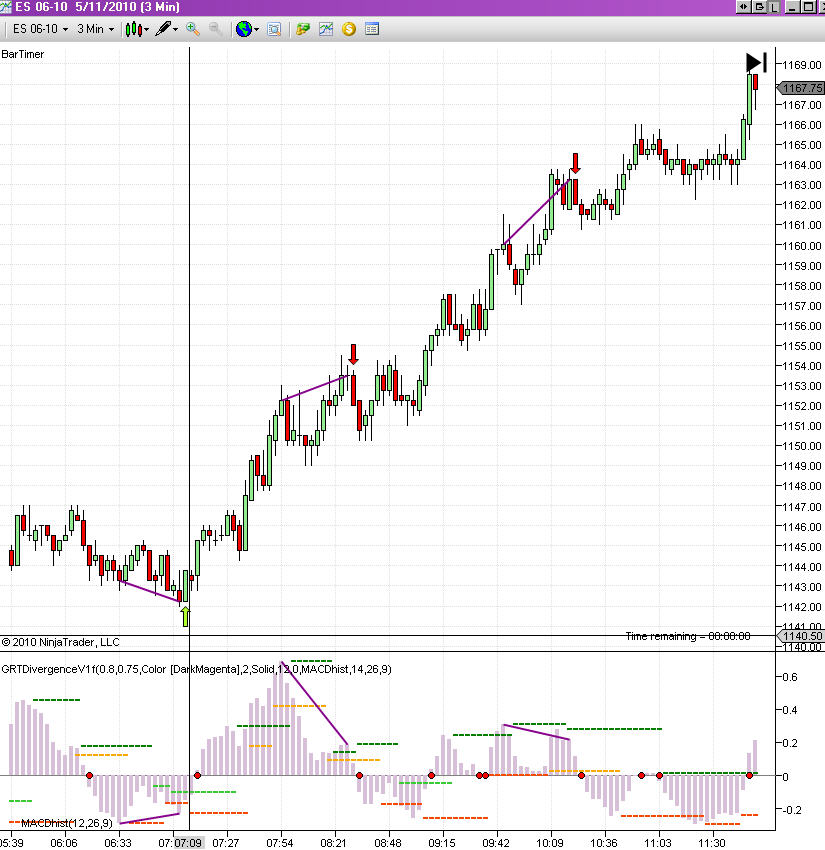The image size is (825, 850).
Task: Minimize the chart window
Action: click(792, 7)
